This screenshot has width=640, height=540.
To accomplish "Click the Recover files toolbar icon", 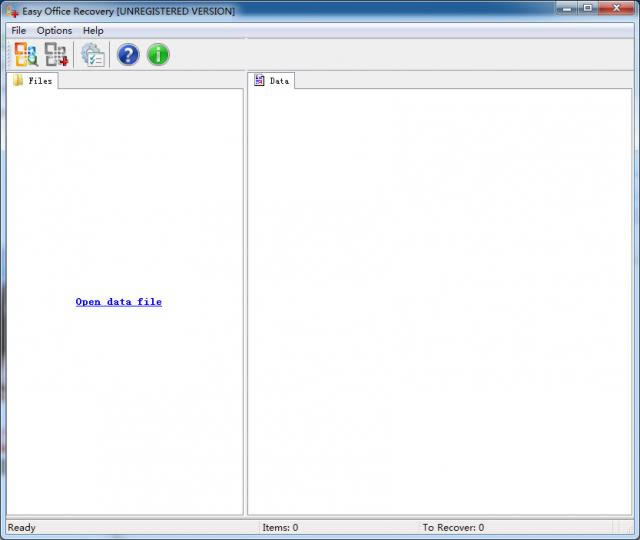I will pyautogui.click(x=56, y=55).
